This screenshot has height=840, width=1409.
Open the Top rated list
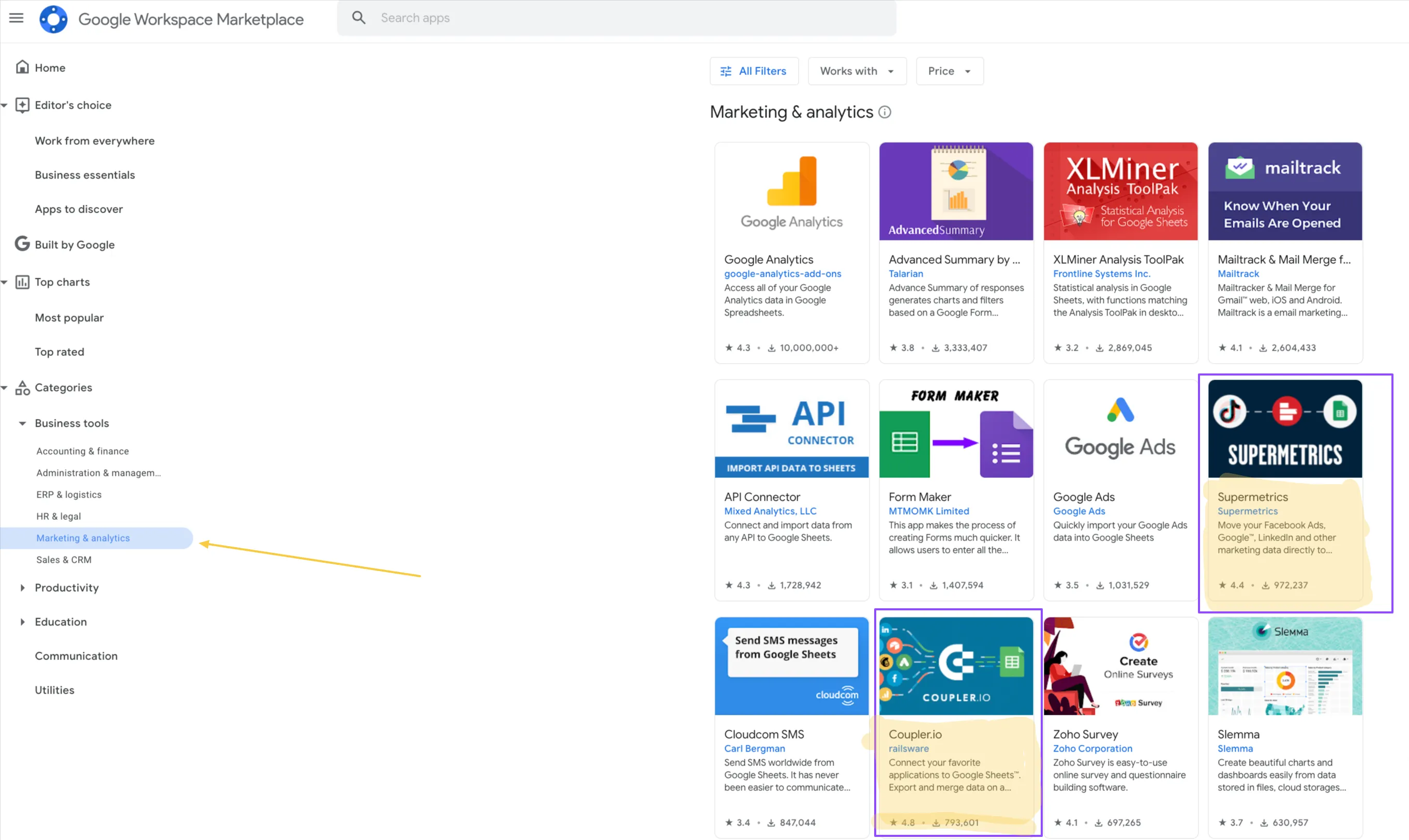59,352
